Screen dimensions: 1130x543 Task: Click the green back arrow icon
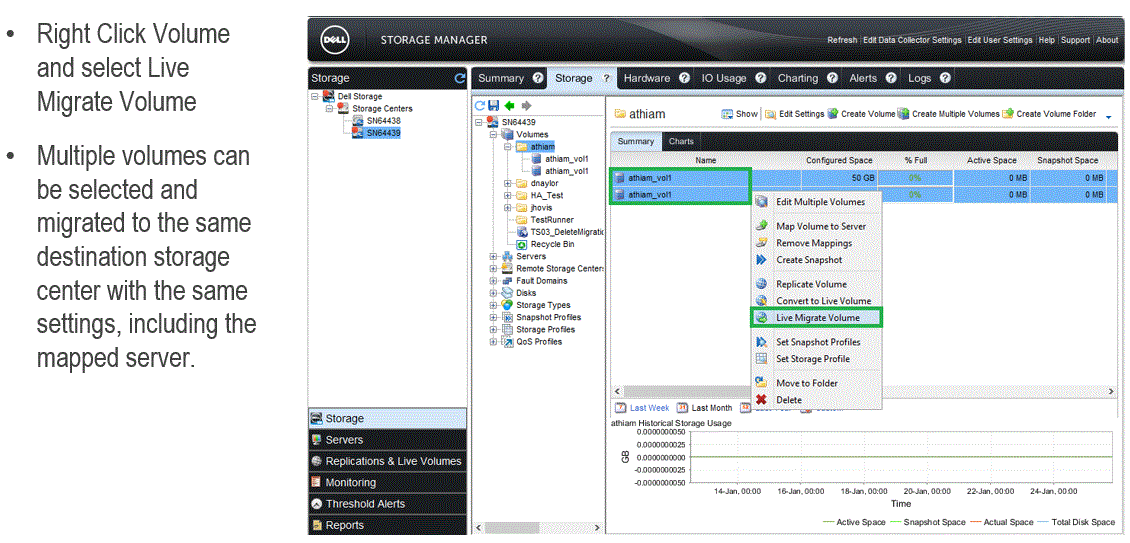[x=510, y=105]
